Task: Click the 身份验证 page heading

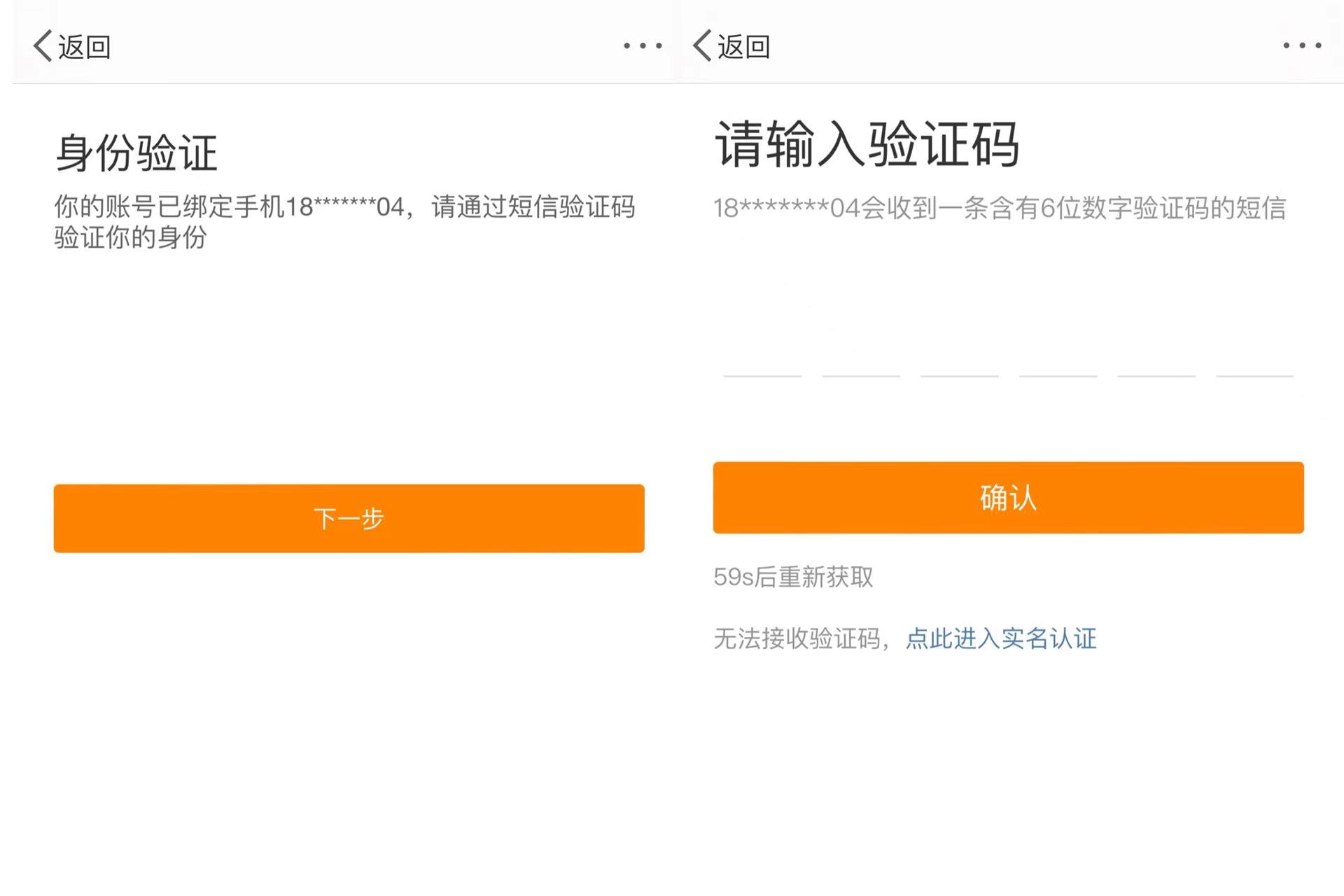Action: [x=136, y=153]
